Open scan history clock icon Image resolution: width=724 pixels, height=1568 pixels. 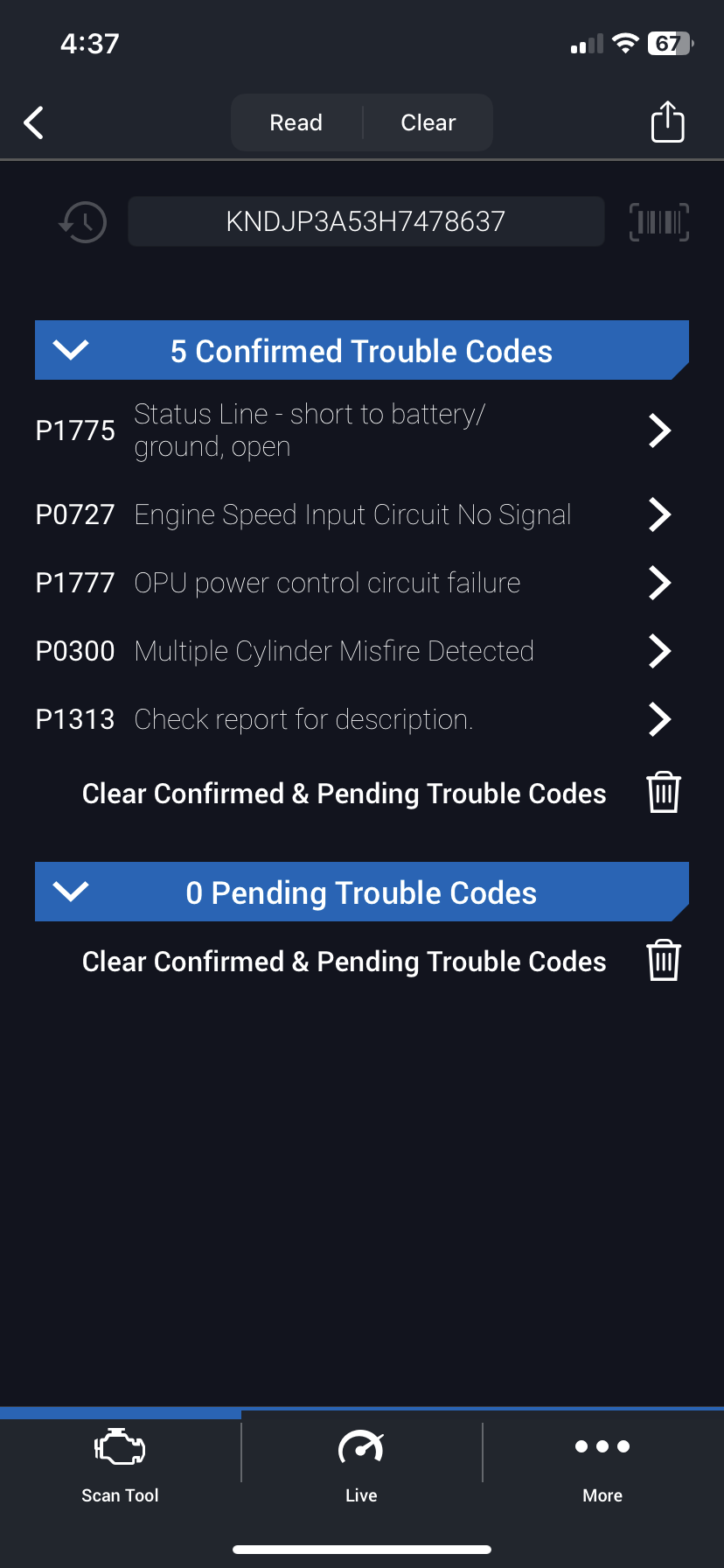tap(83, 222)
